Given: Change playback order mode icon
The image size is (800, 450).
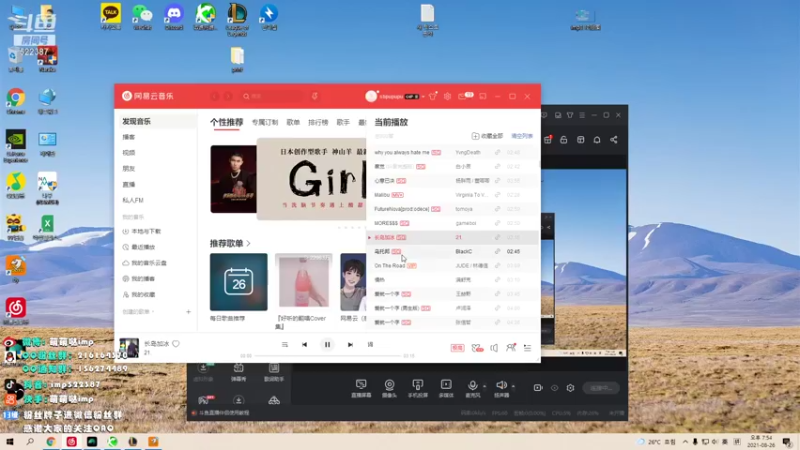Looking at the screenshot, I should [x=285, y=344].
